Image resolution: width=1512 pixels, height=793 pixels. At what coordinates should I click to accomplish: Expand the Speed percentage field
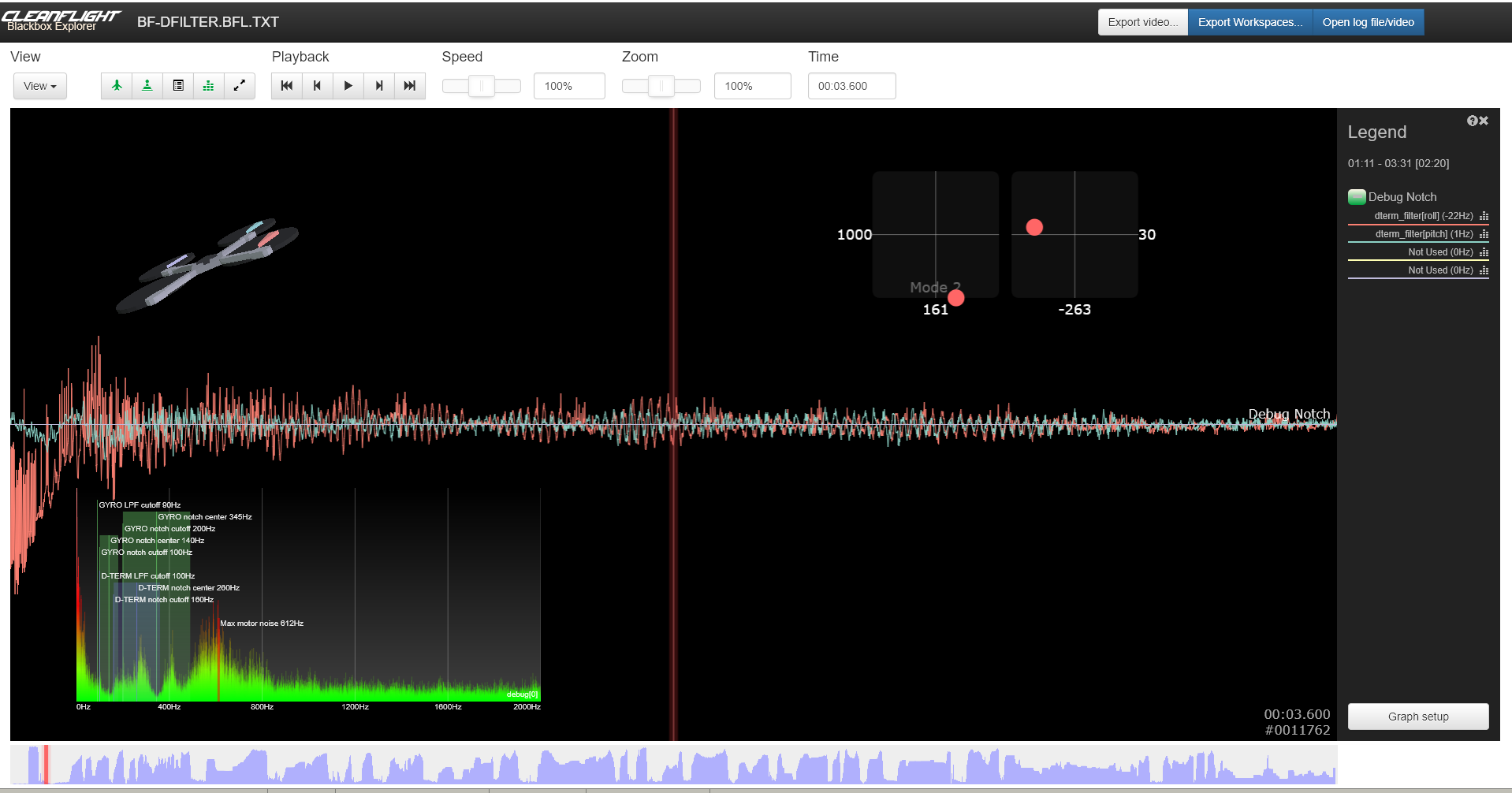(568, 86)
